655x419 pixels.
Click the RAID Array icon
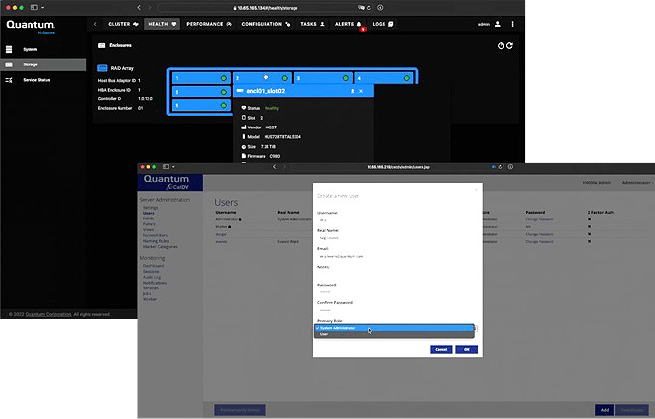pos(102,68)
